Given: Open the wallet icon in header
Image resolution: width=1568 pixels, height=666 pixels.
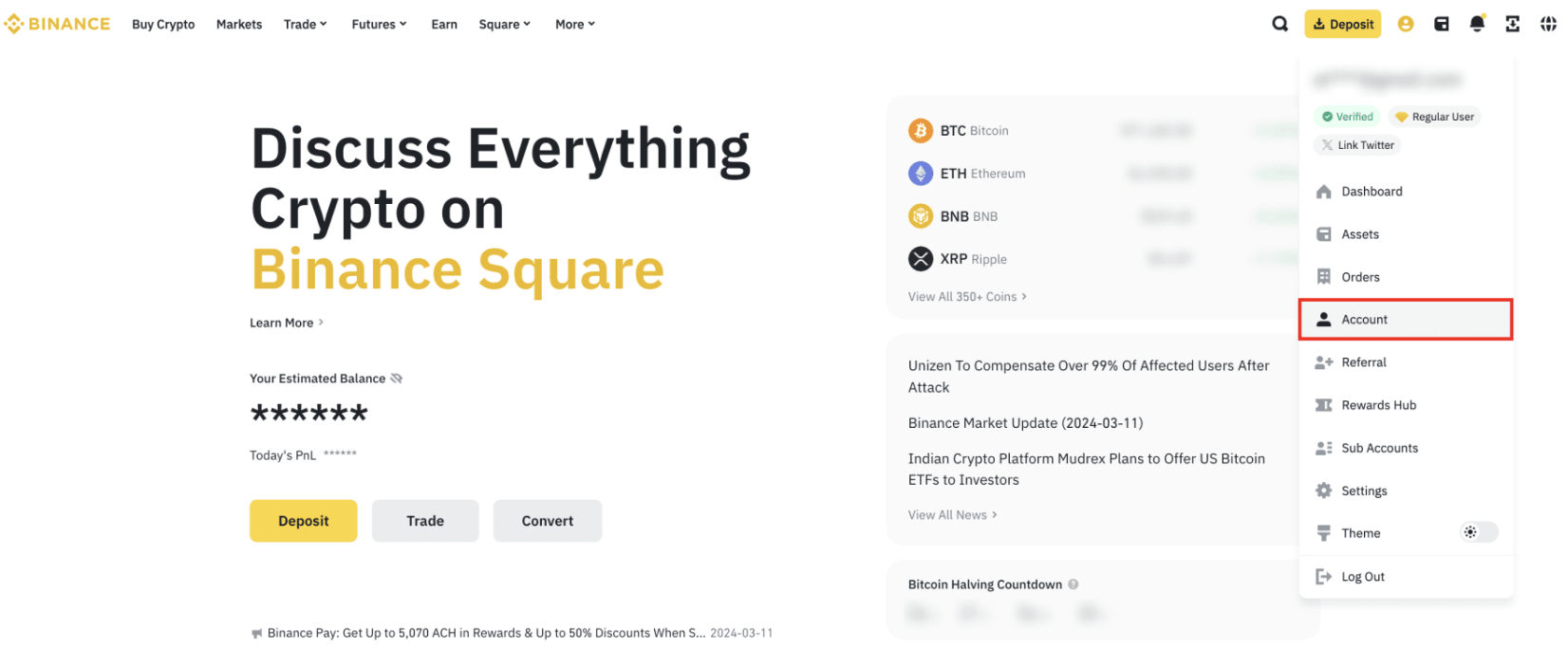Looking at the screenshot, I should [1441, 24].
